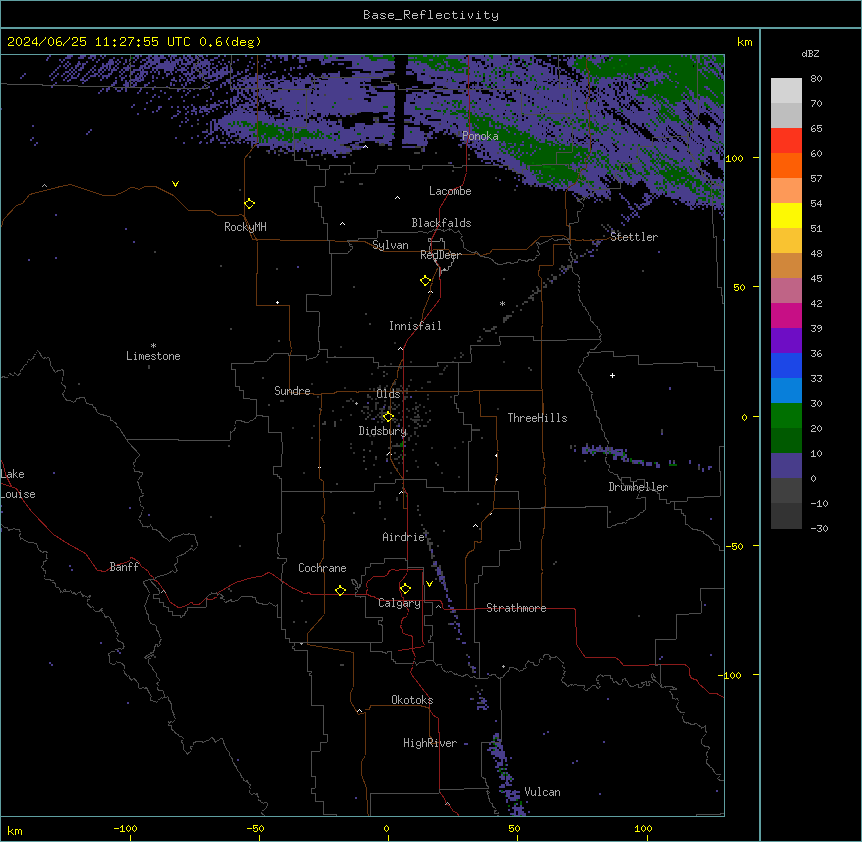
Task: Pick the lightest gray 80 dBZ legend swatch
Action: 786,90
